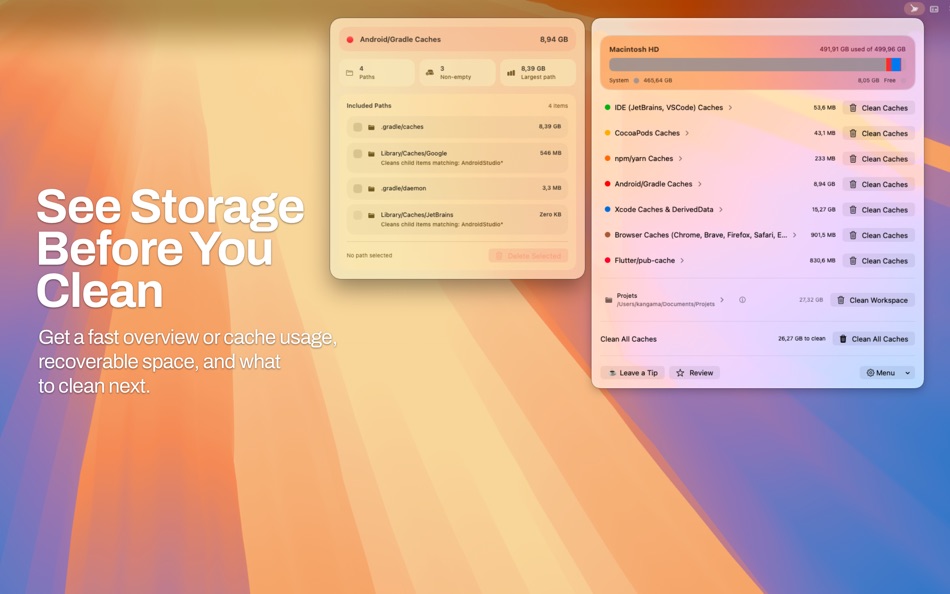
Task: Click the "26,27 GB to clean" label
Action: (802, 339)
